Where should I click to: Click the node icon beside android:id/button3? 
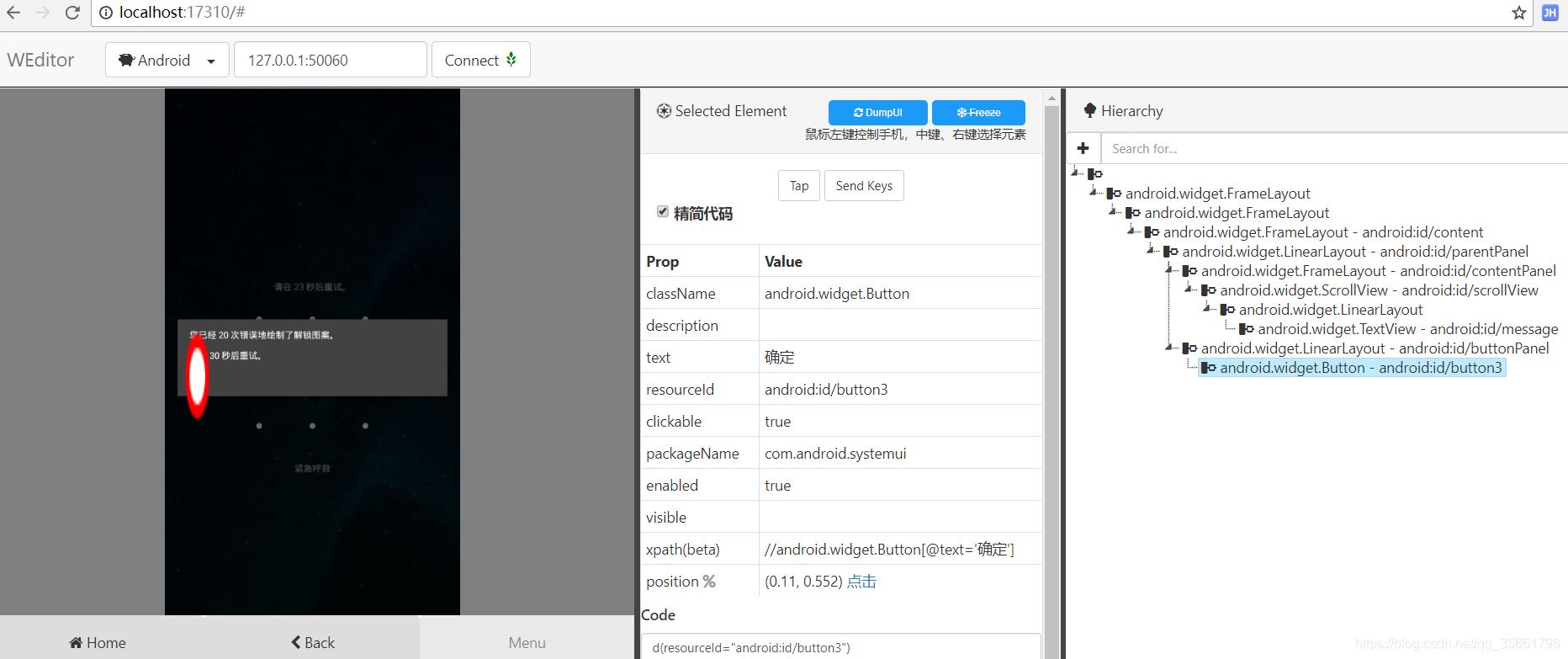(1209, 368)
